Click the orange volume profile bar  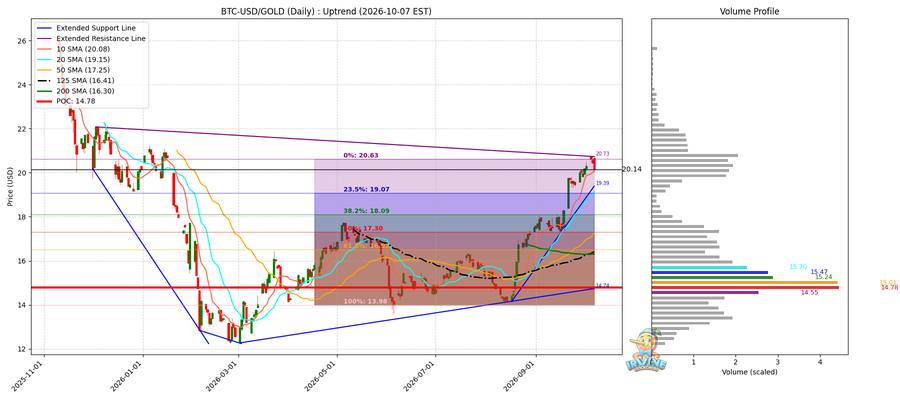click(x=744, y=282)
